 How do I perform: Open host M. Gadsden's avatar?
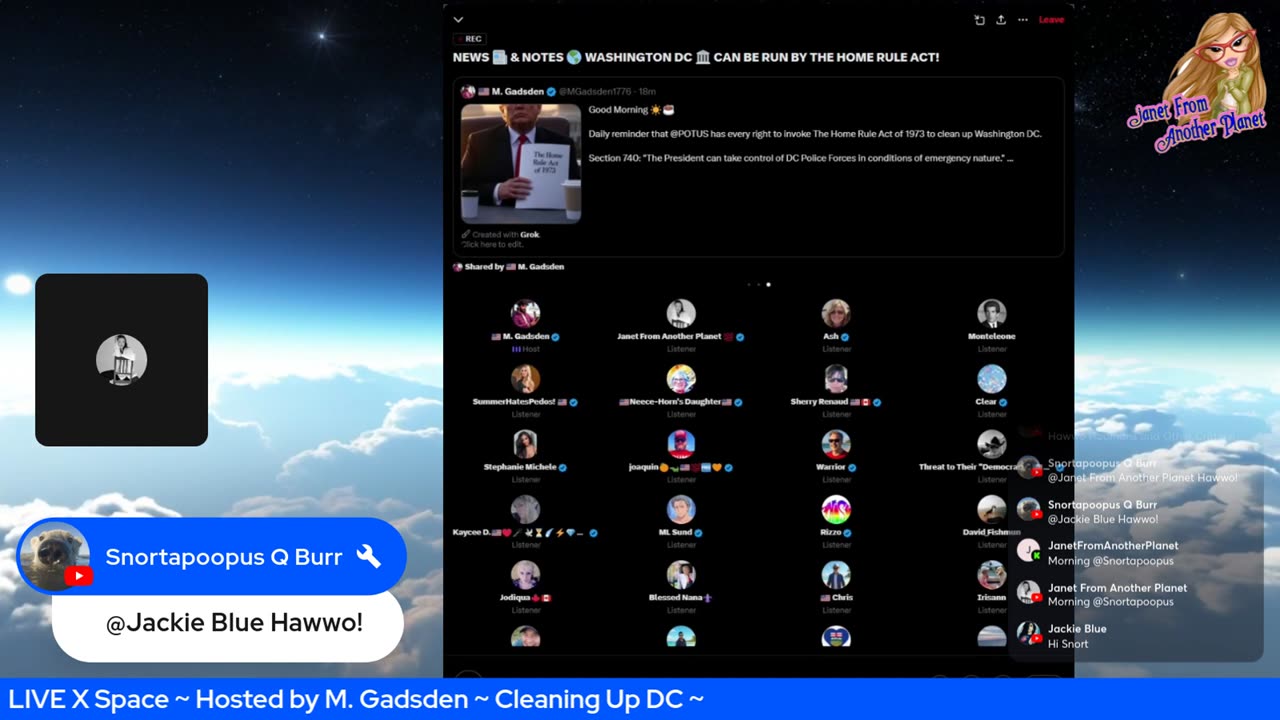tap(525, 314)
